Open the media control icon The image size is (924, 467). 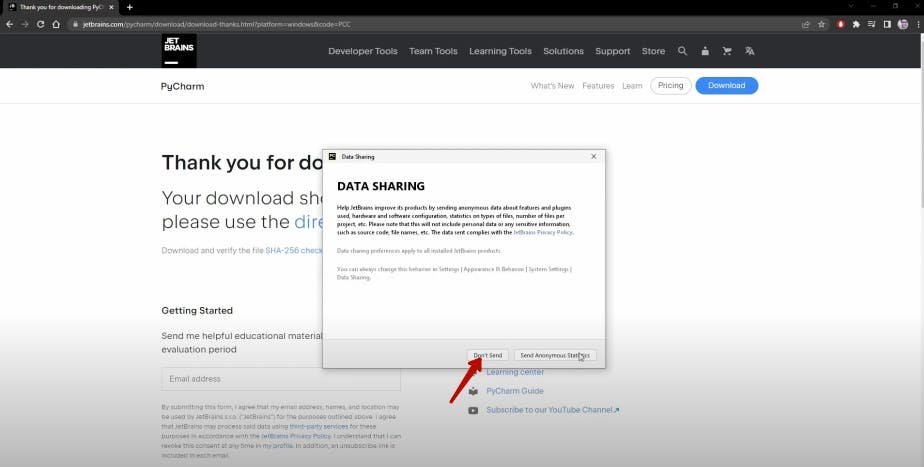872,24
